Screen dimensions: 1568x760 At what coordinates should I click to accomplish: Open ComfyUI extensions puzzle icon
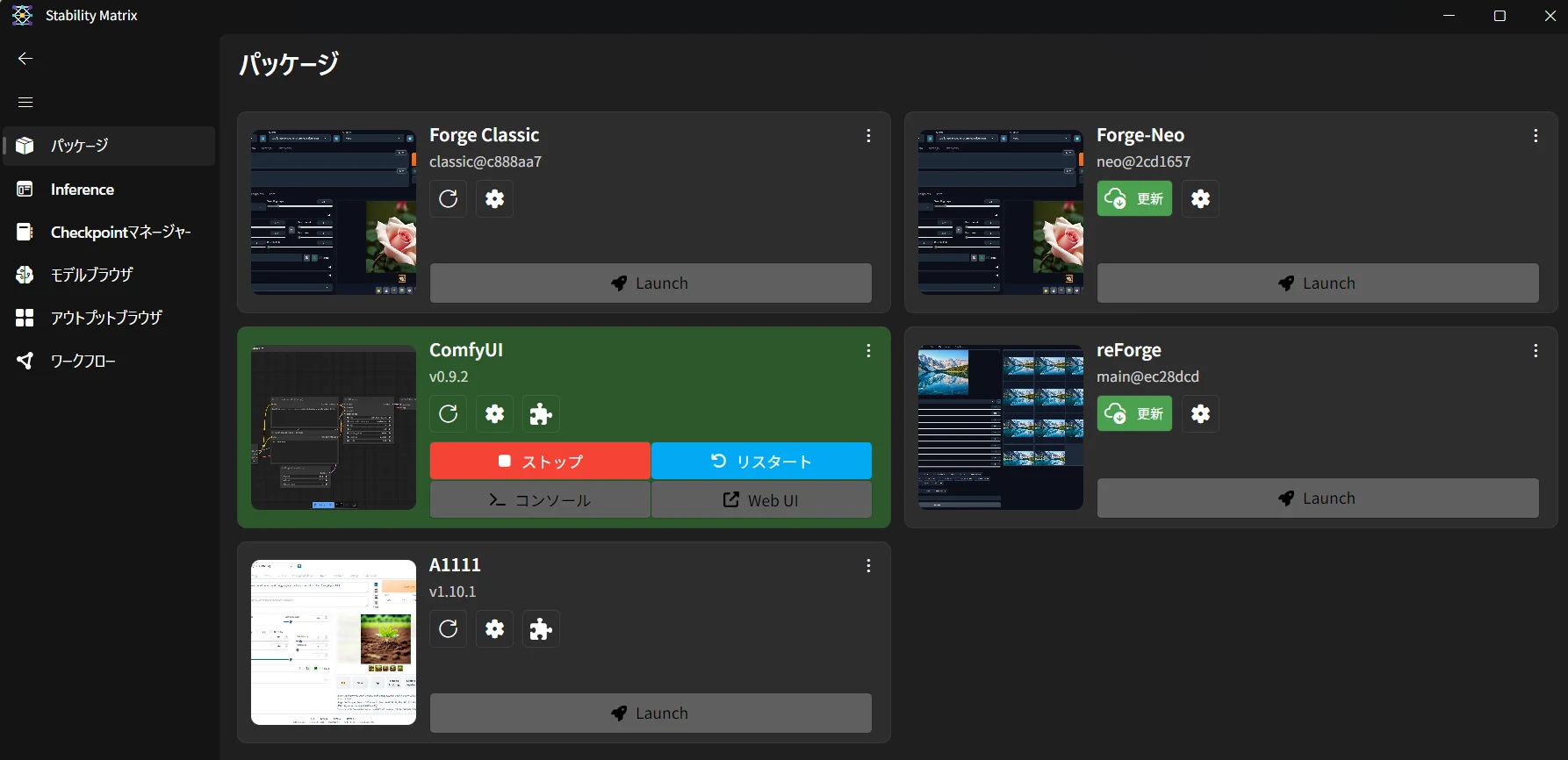[x=541, y=414]
